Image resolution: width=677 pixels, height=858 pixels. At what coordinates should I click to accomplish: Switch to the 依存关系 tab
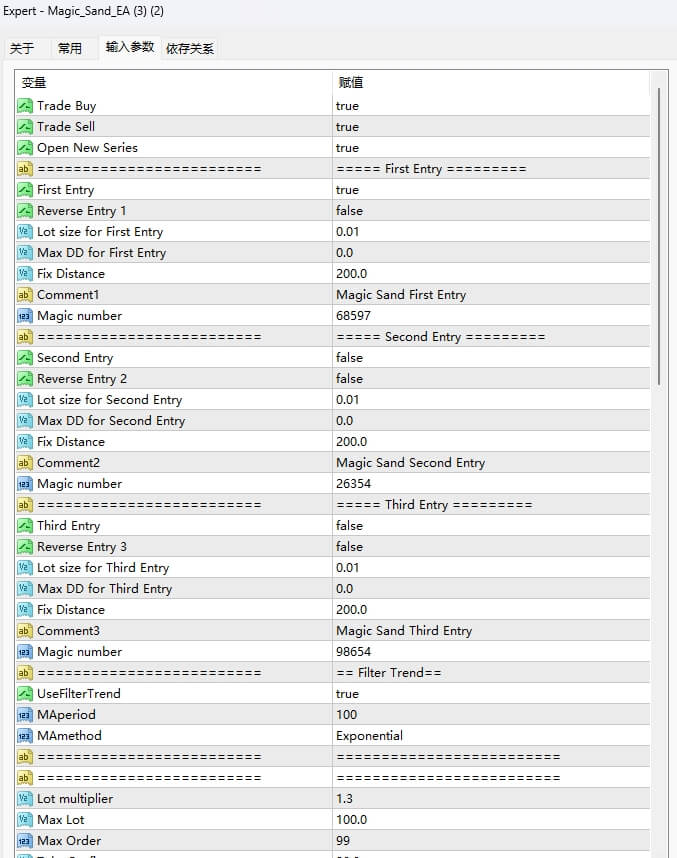click(x=190, y=48)
